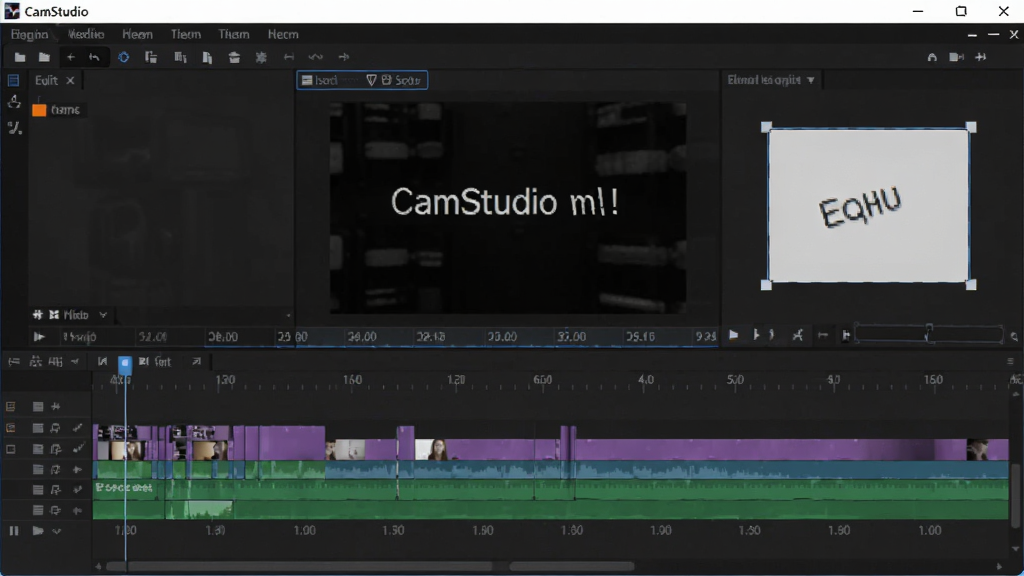
Task: Click the wavy double-arrow icon in toolbar
Action: click(x=315, y=57)
